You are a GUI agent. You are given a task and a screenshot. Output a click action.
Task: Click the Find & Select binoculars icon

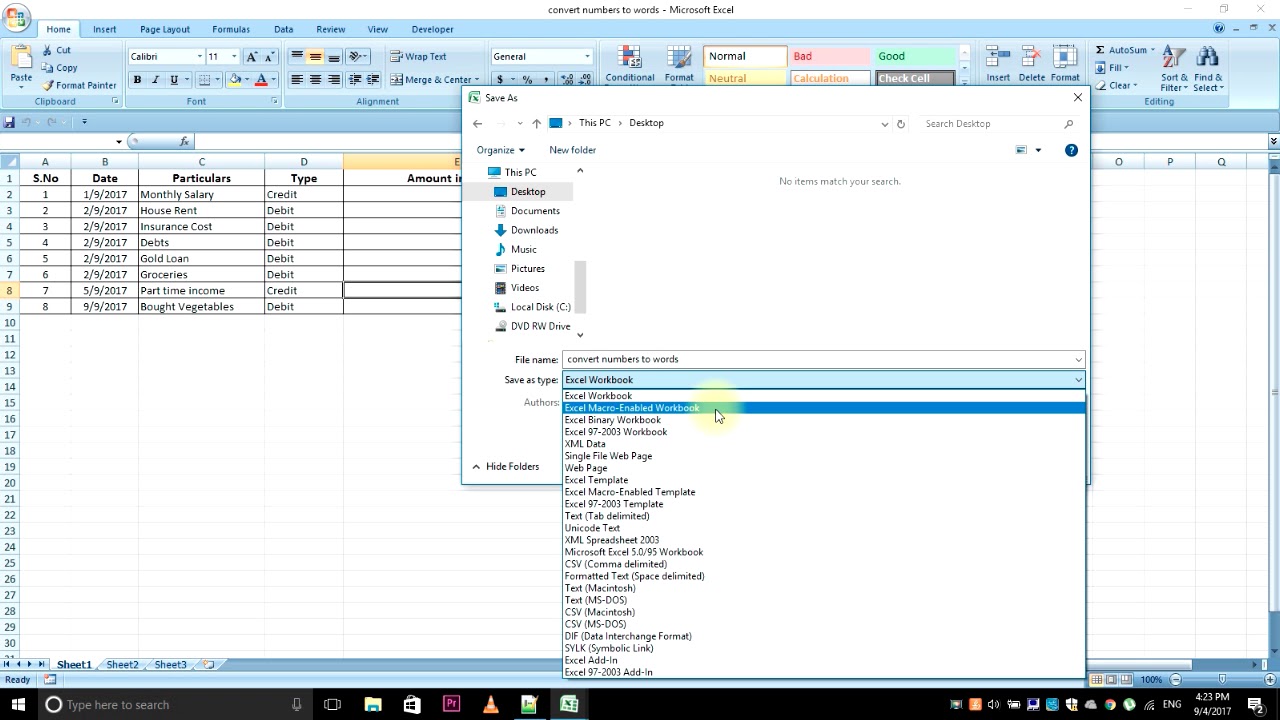pyautogui.click(x=1207, y=58)
